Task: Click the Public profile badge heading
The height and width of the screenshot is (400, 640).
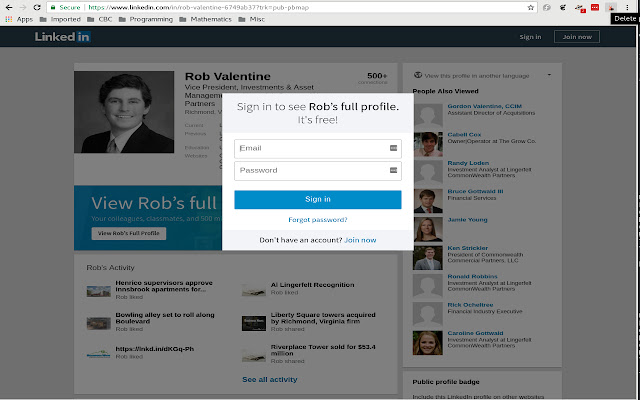Action: (x=446, y=382)
